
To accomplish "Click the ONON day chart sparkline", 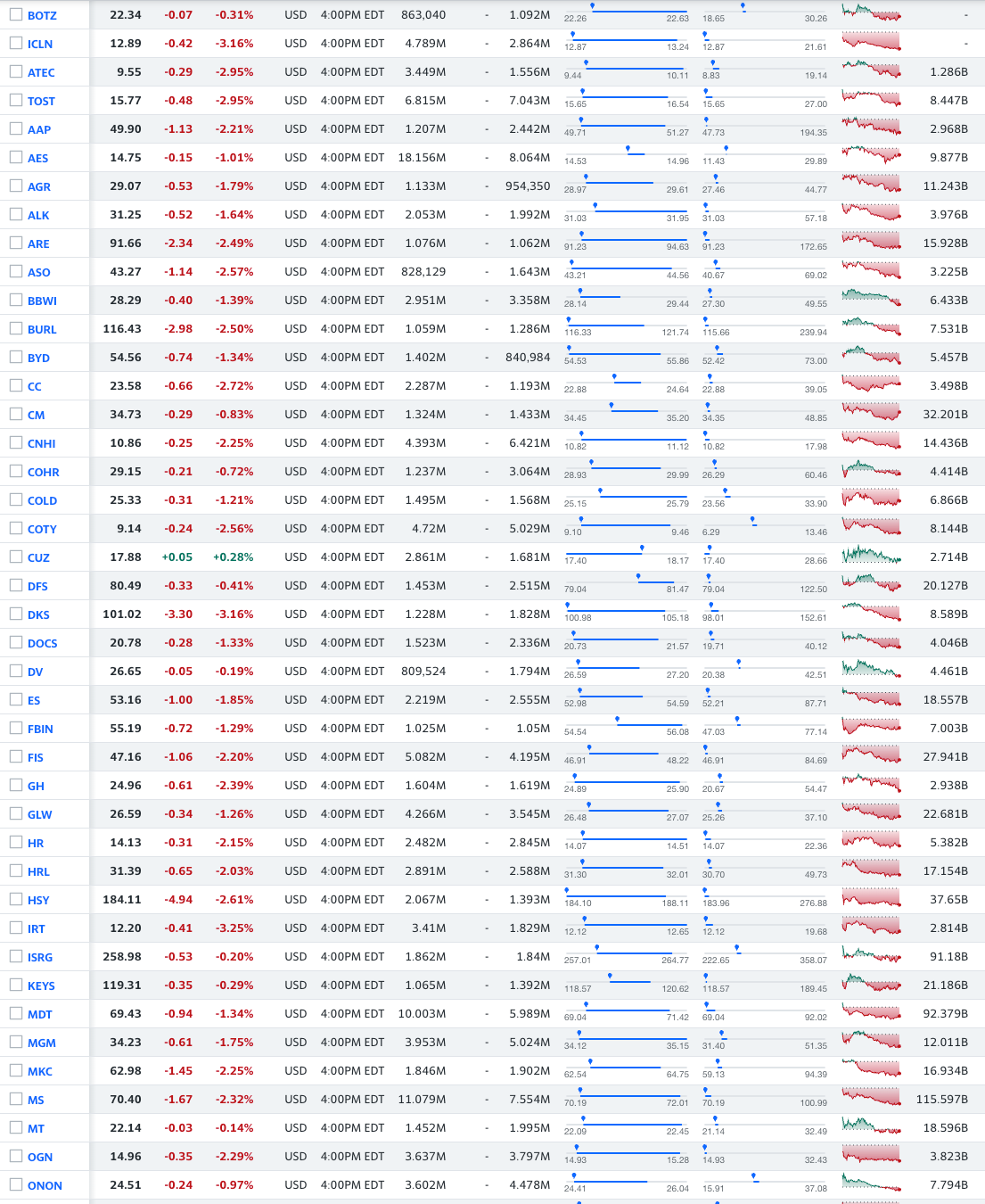I will 871,1184.
